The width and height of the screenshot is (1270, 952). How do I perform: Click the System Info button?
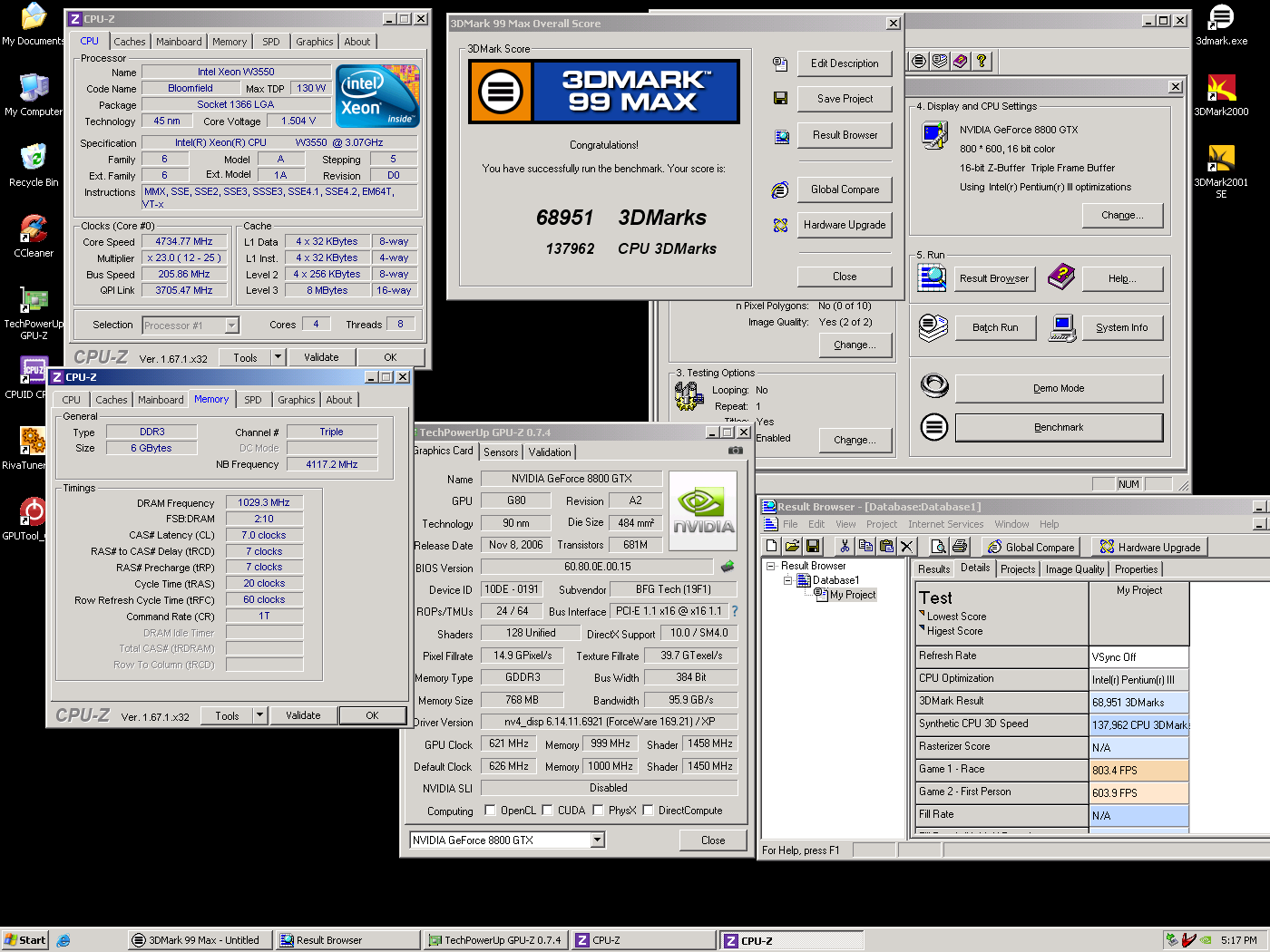(1122, 327)
